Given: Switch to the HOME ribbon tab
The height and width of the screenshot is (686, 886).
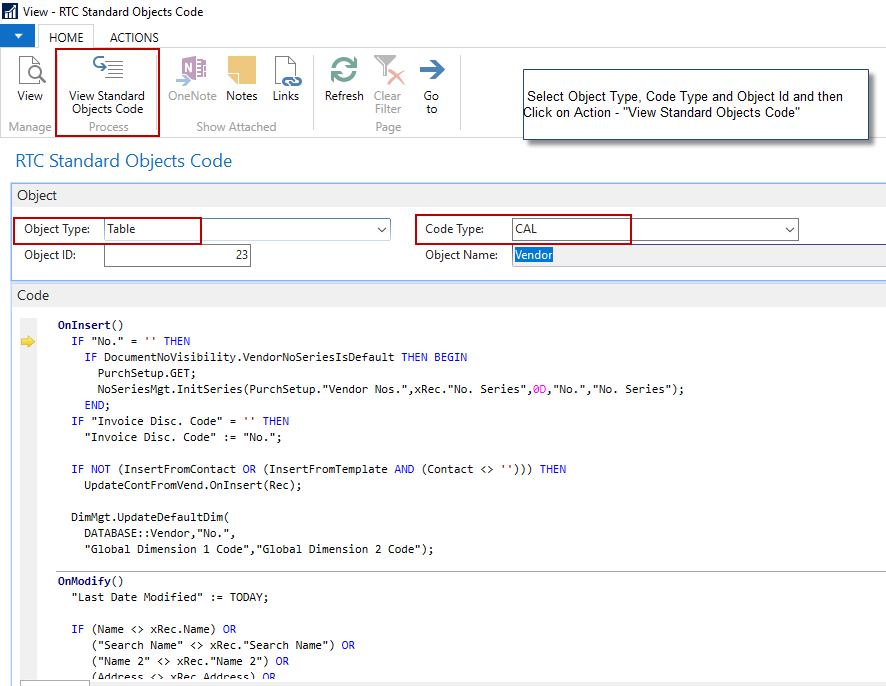Looking at the screenshot, I should pyautogui.click(x=66, y=37).
